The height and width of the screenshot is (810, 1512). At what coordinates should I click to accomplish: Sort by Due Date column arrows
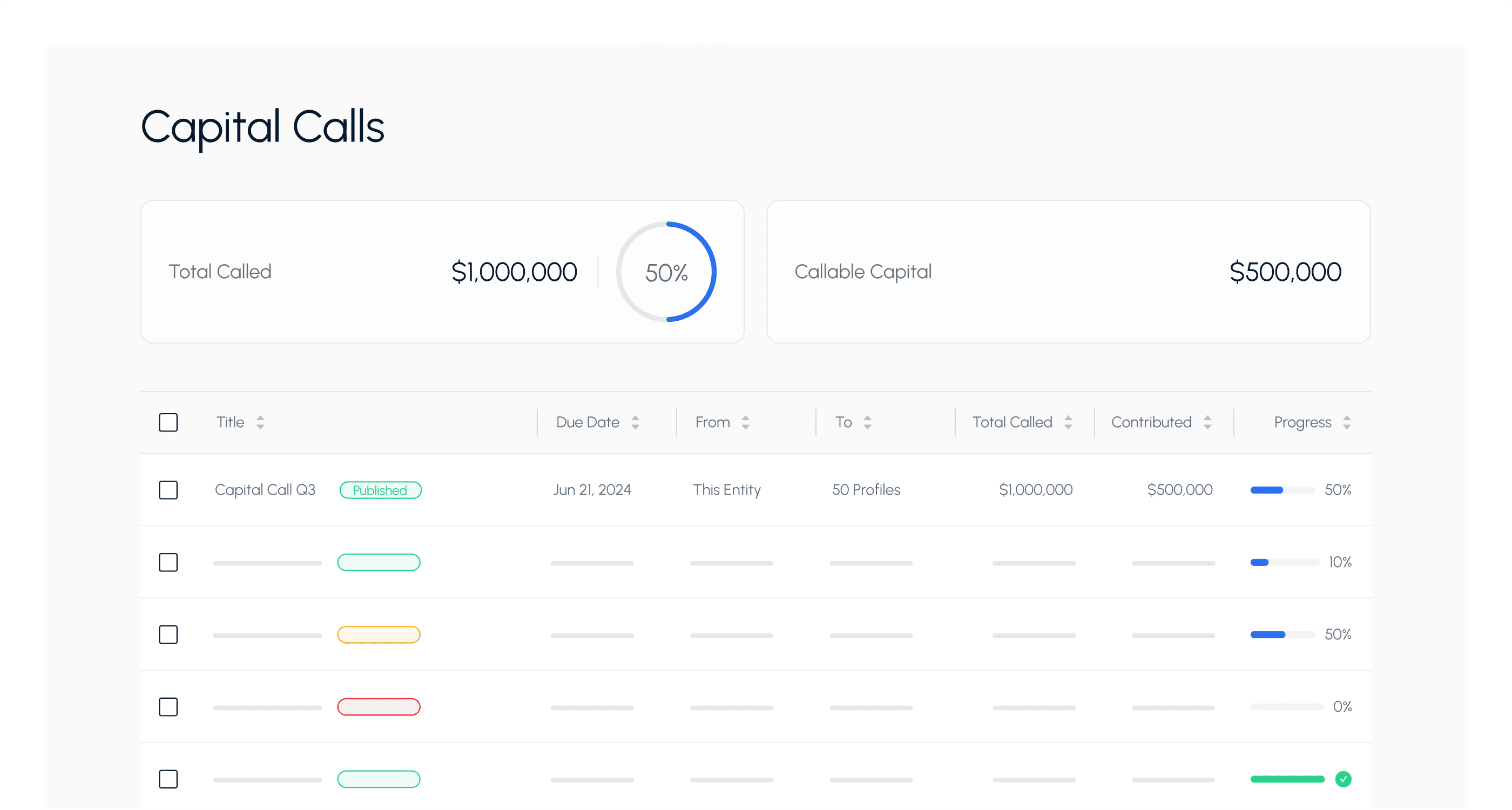[635, 423]
